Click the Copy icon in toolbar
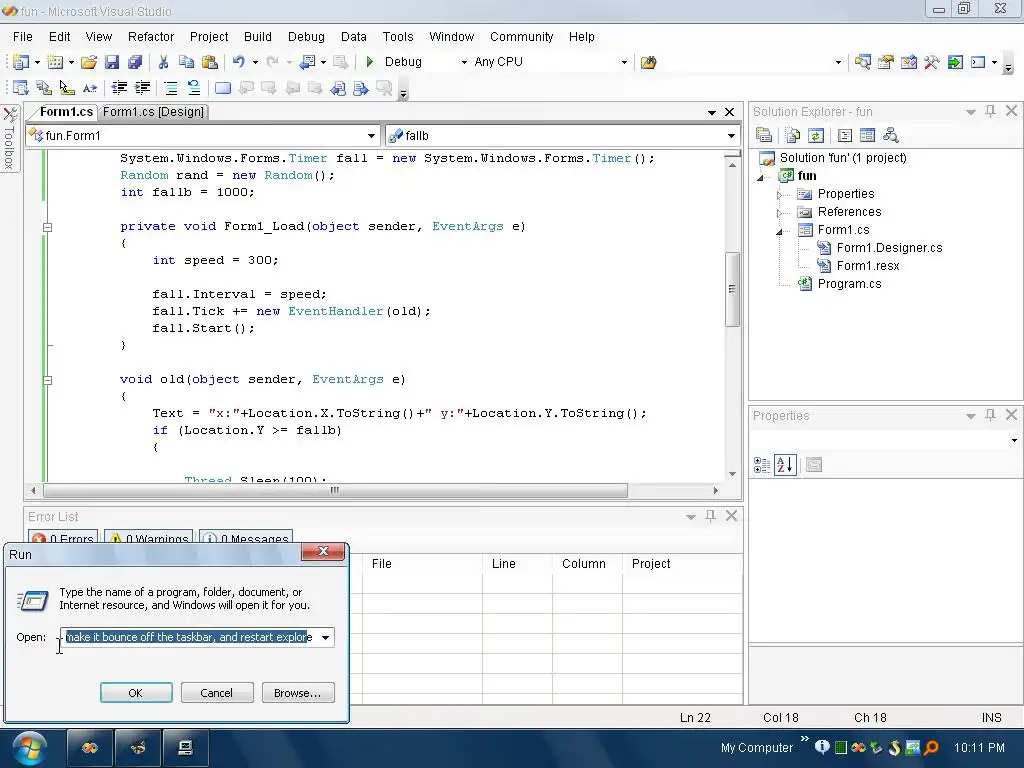Screen dimensions: 1024x768 tap(186, 62)
